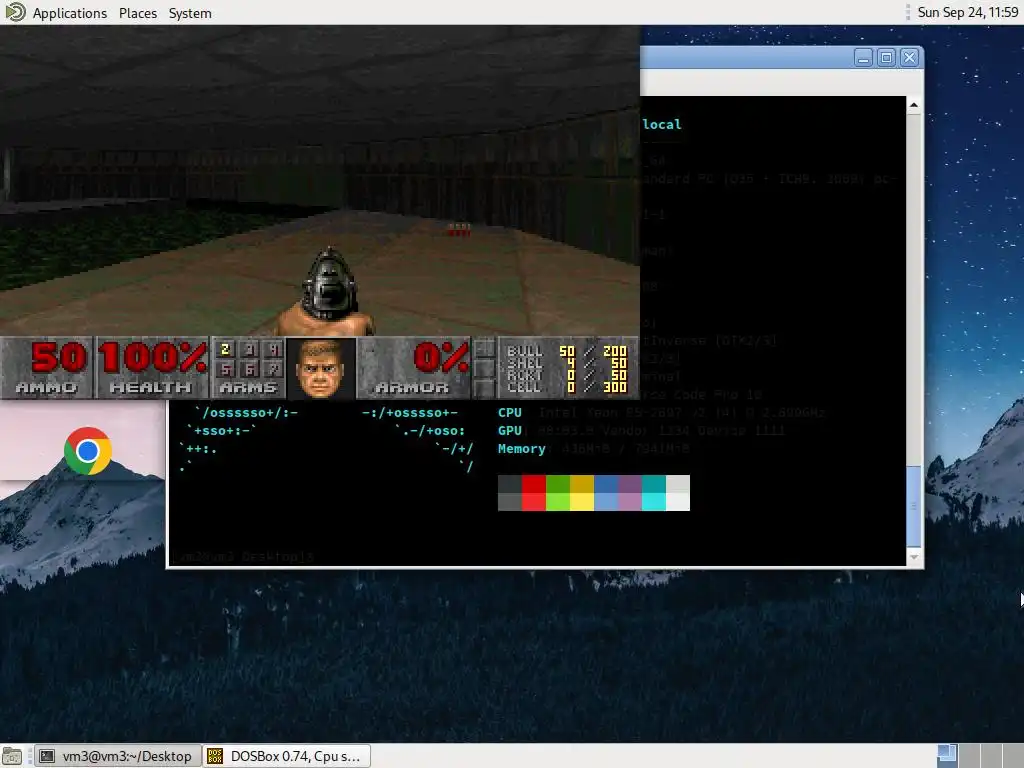The height and width of the screenshot is (768, 1024).
Task: Open the Applications menu
Action: pyautogui.click(x=69, y=13)
